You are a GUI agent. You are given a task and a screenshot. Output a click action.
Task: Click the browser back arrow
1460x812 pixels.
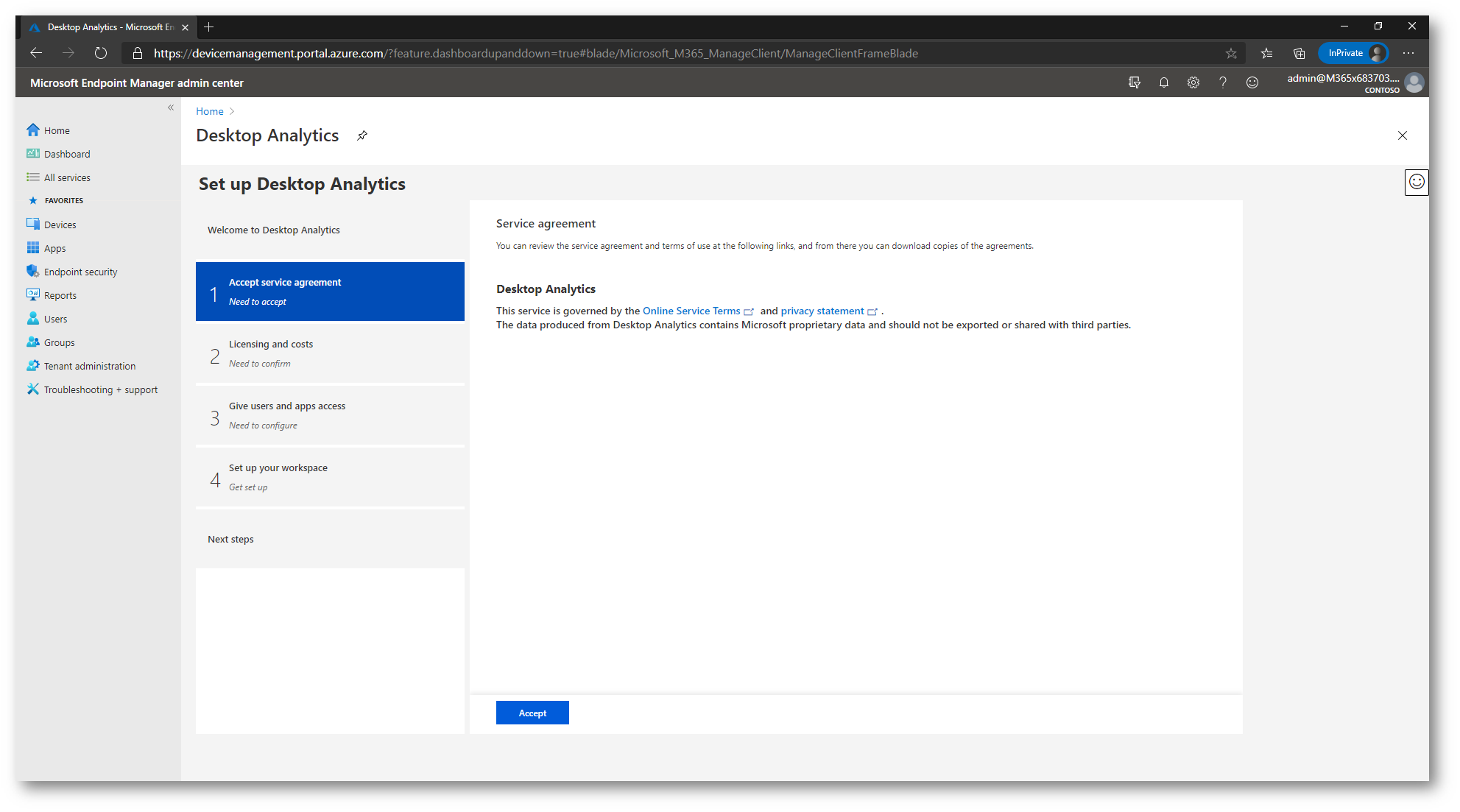coord(36,53)
